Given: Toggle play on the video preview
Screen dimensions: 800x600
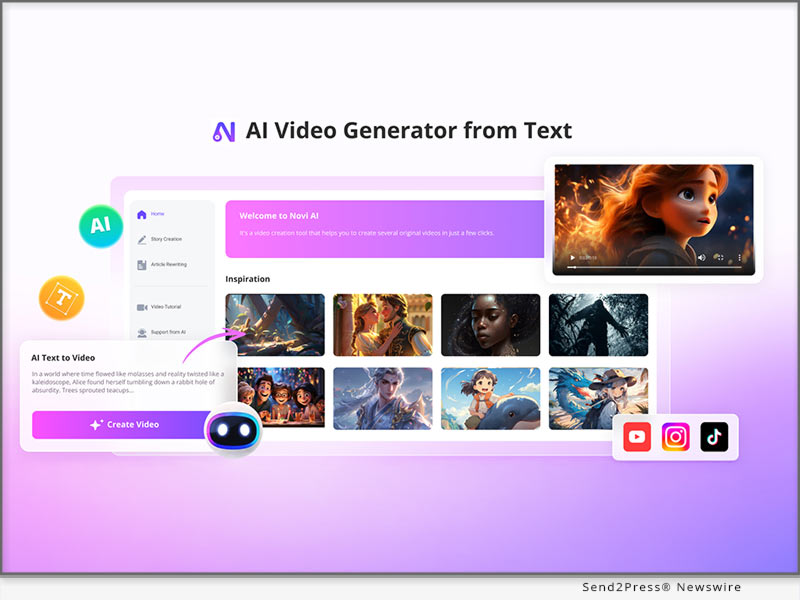Looking at the screenshot, I should coord(572,257).
